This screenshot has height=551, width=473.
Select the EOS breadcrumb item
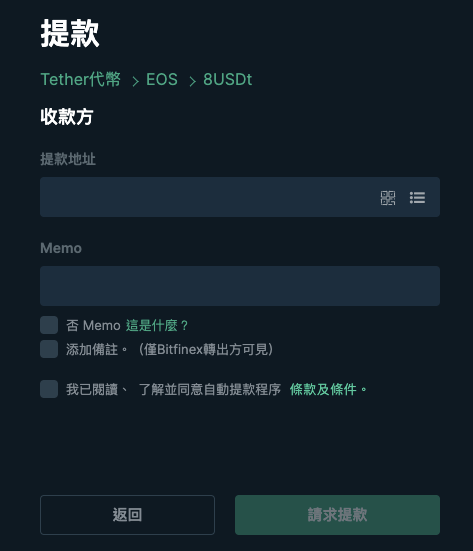[x=162, y=79]
